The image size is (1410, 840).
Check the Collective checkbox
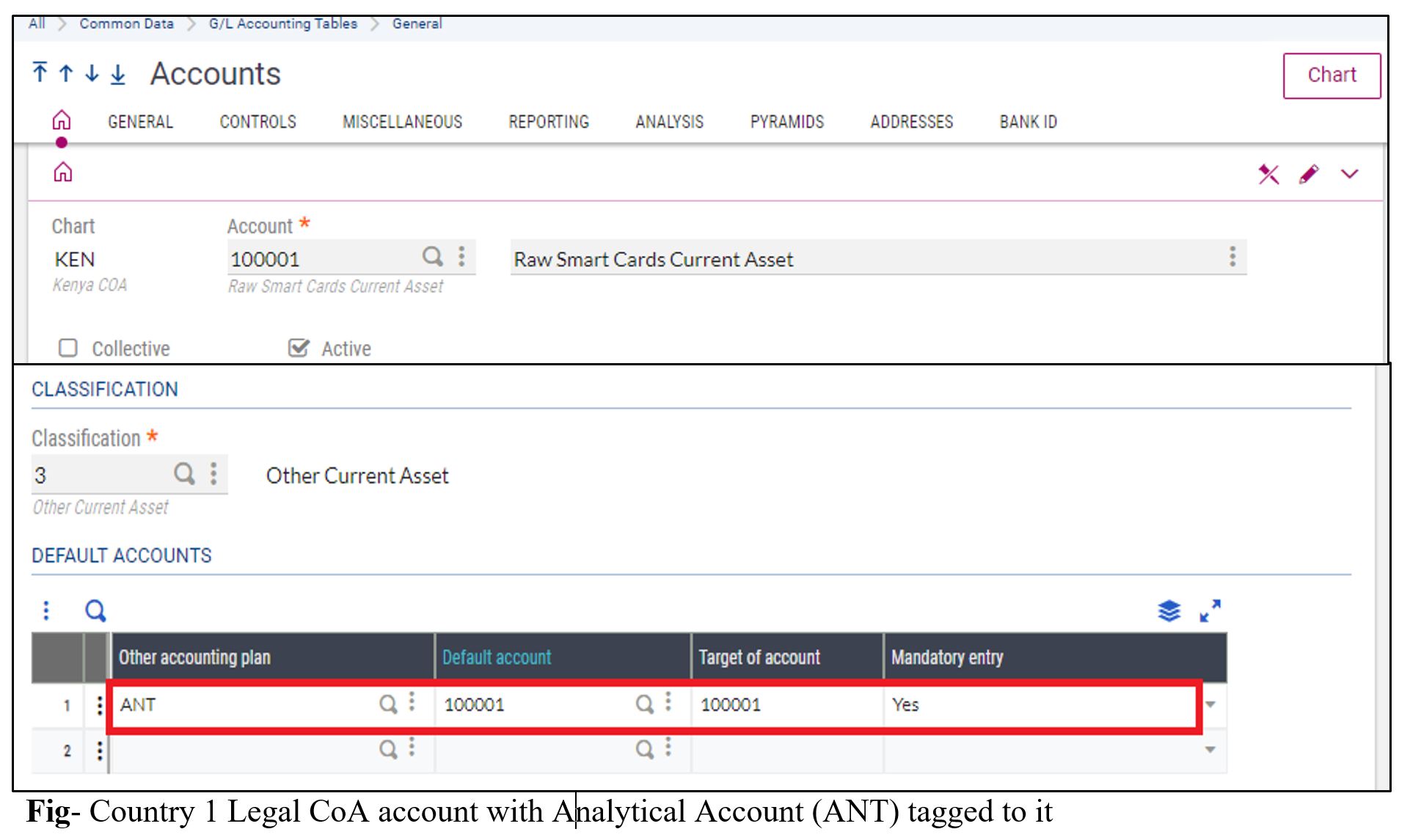tap(67, 348)
